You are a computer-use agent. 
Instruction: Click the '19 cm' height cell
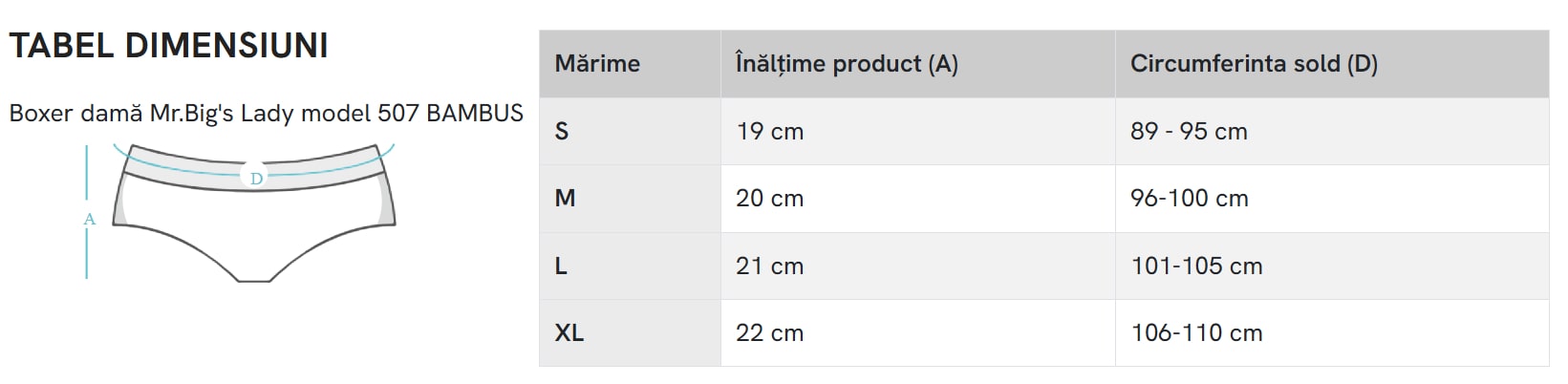point(769,132)
